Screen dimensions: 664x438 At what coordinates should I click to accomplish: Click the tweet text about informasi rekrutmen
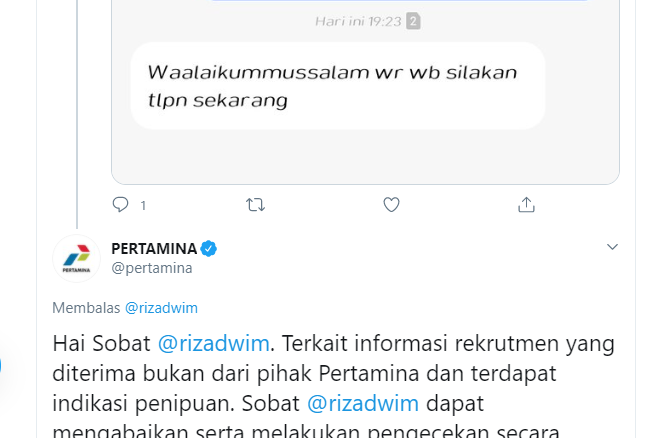(x=333, y=385)
